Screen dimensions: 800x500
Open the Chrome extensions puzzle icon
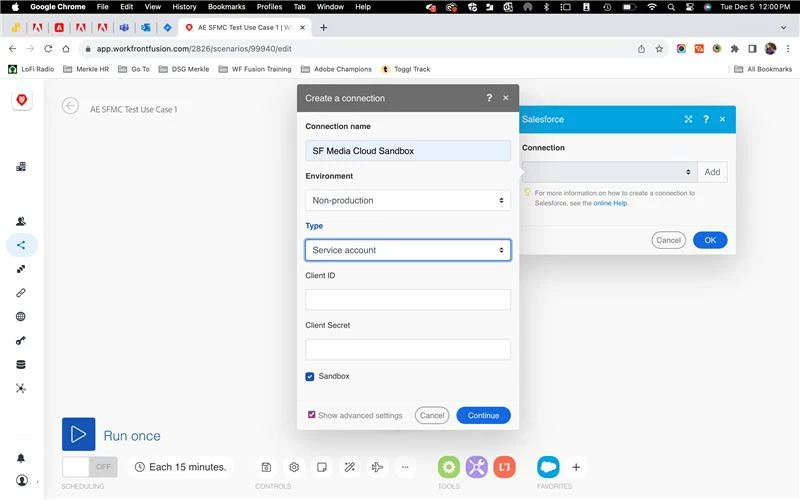click(735, 49)
